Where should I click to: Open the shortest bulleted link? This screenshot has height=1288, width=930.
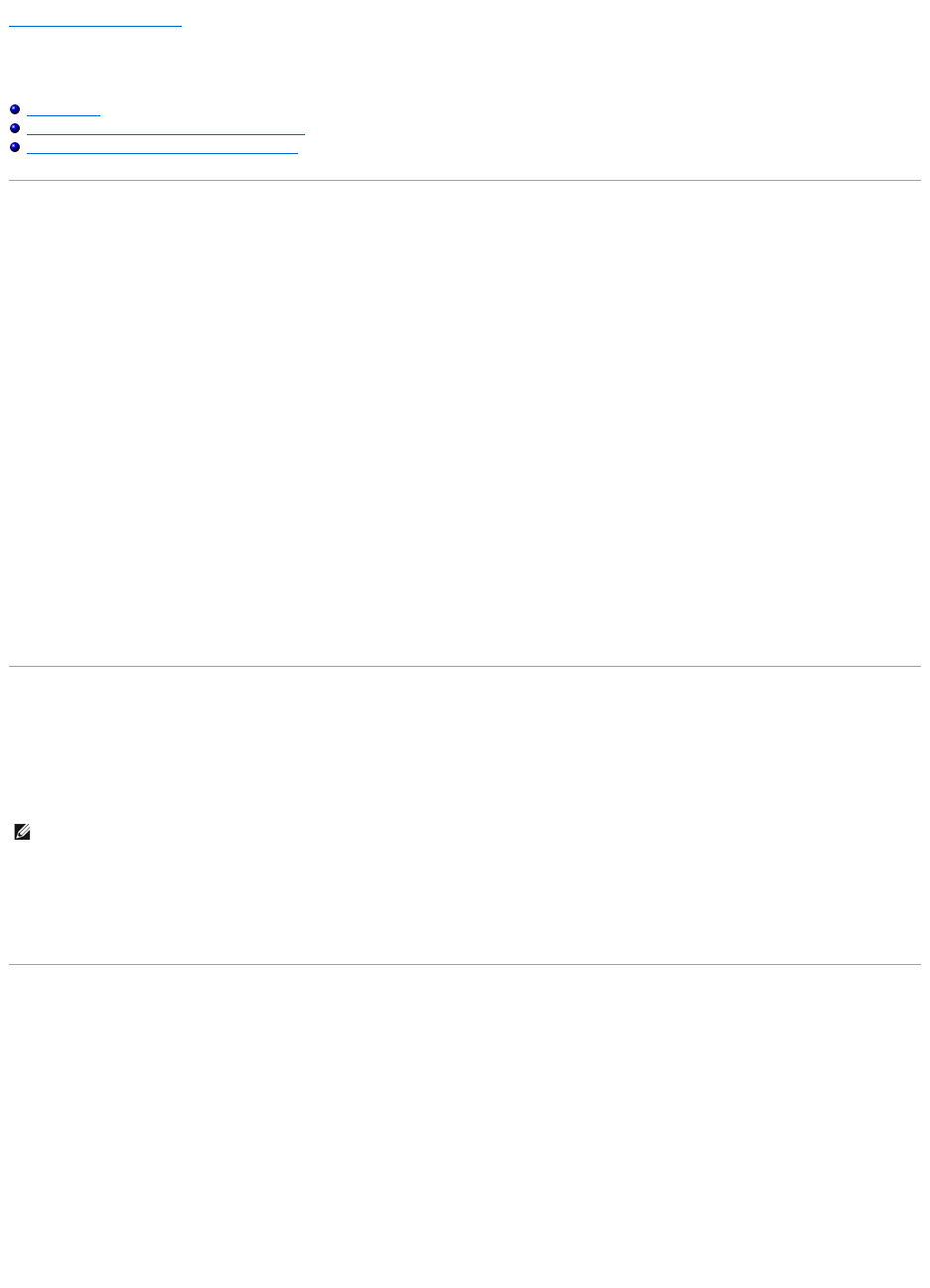click(x=64, y=111)
